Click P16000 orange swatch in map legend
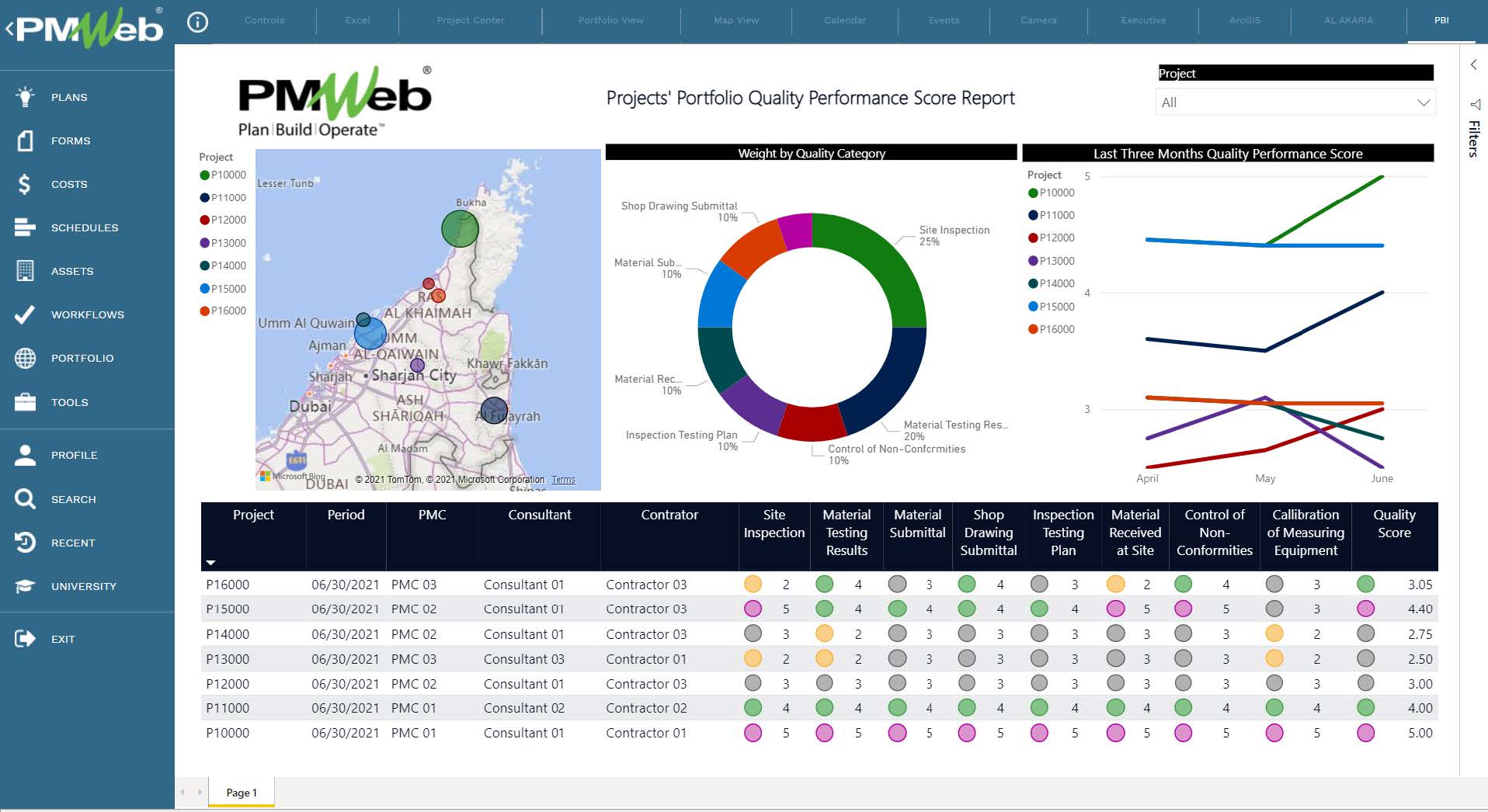Viewport: 1488px width, 812px height. tap(205, 311)
